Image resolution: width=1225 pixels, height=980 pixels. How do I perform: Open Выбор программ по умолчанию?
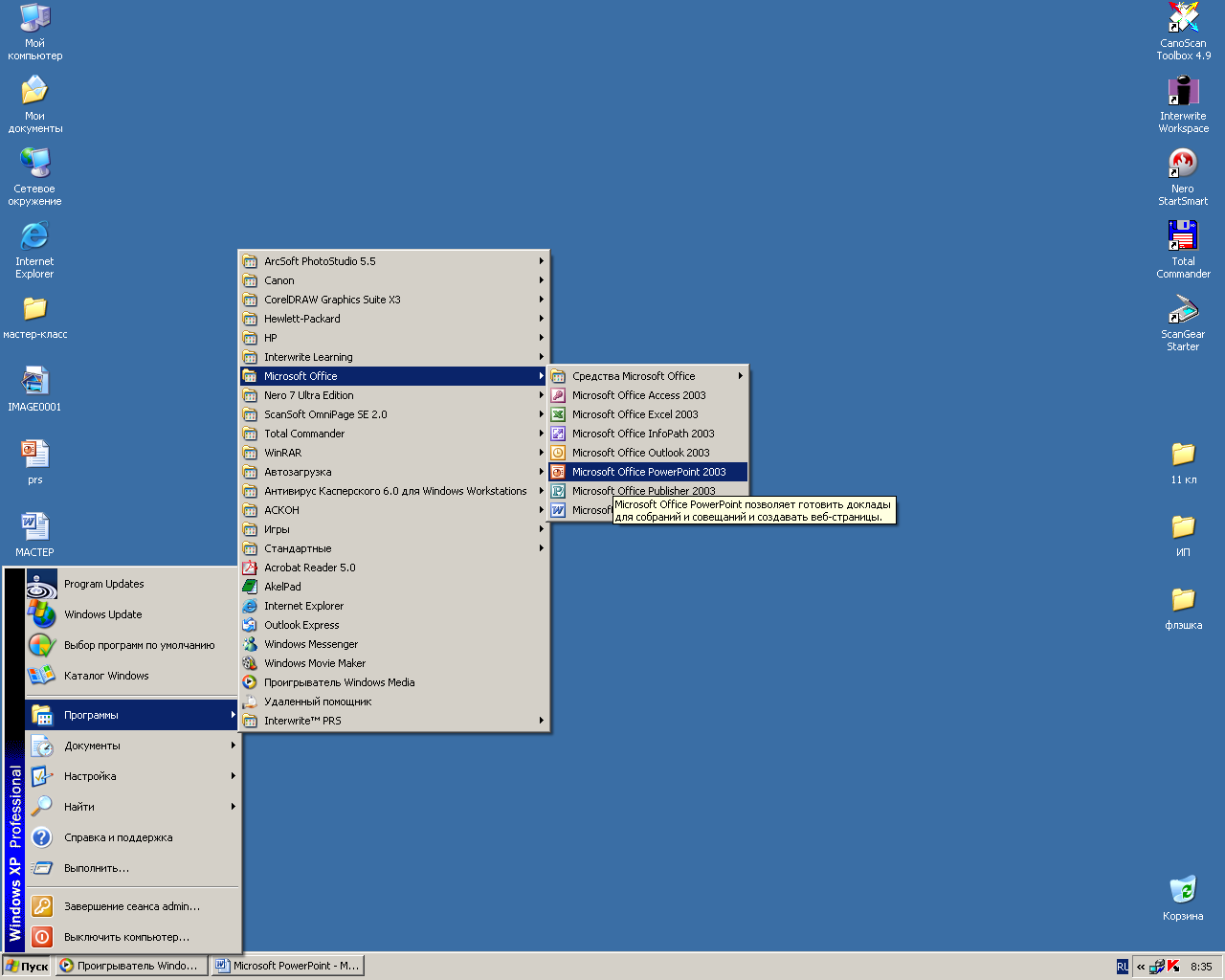[x=132, y=645]
